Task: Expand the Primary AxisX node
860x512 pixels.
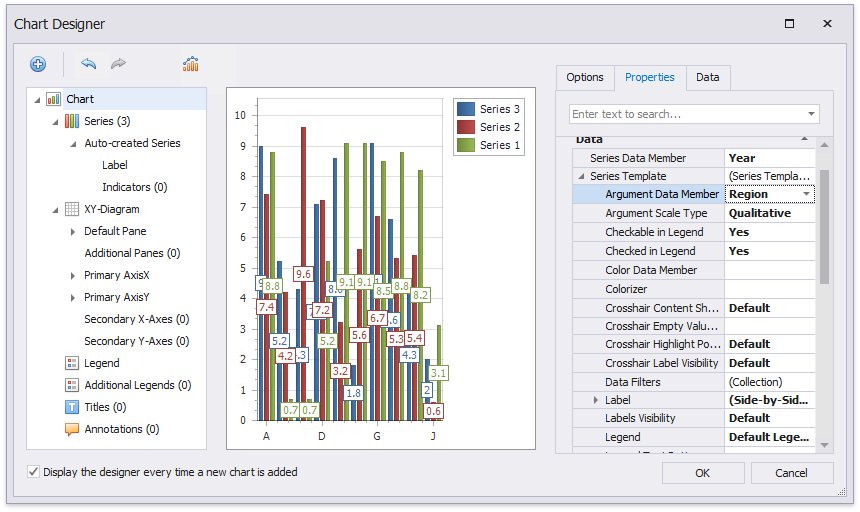Action: pos(73,275)
